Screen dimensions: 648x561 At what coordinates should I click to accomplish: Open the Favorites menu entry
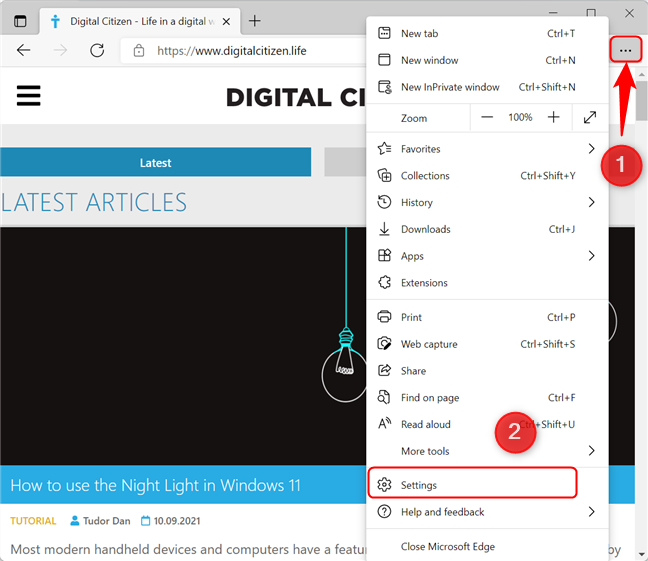tap(487, 149)
